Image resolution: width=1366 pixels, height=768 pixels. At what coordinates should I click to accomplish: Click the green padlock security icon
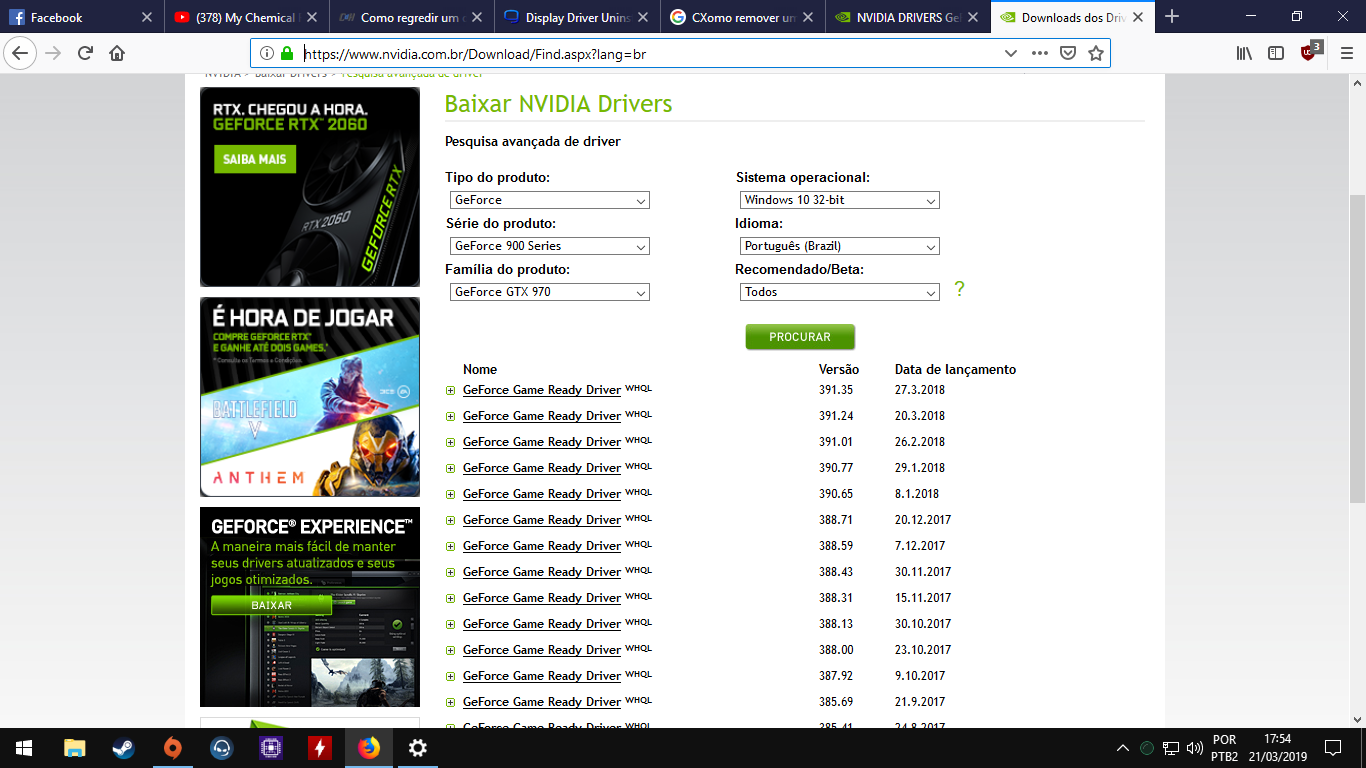pos(288,53)
